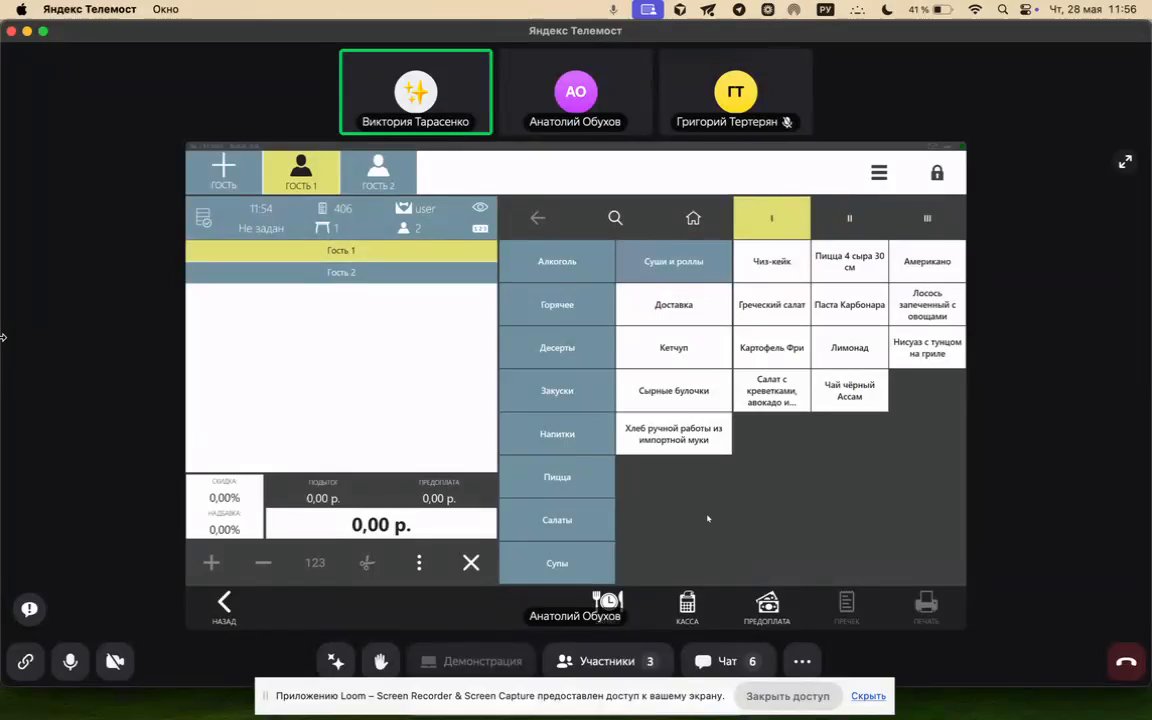This screenshot has height=720, width=1152.
Task: Lock the POS terminal with padlock icon
Action: click(x=937, y=173)
